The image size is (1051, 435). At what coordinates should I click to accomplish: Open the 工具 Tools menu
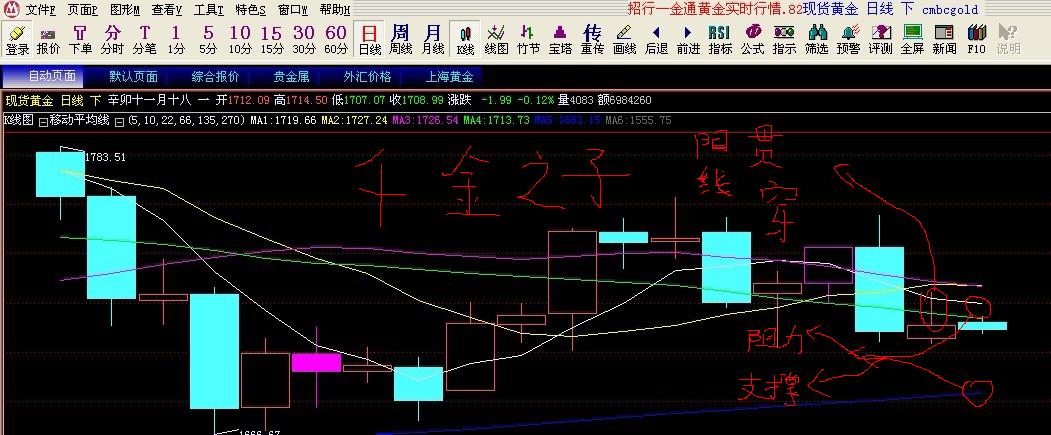coord(208,9)
